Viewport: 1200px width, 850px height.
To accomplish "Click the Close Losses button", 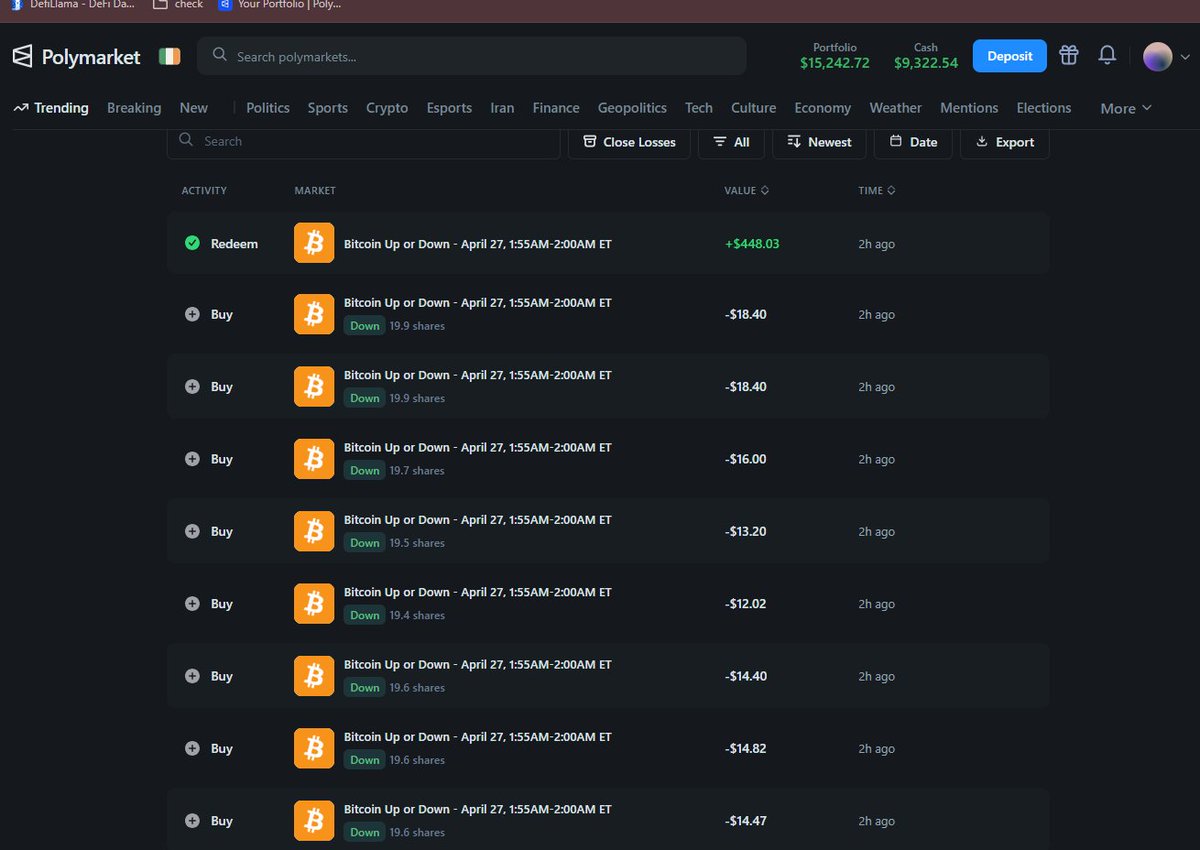I will tap(629, 142).
